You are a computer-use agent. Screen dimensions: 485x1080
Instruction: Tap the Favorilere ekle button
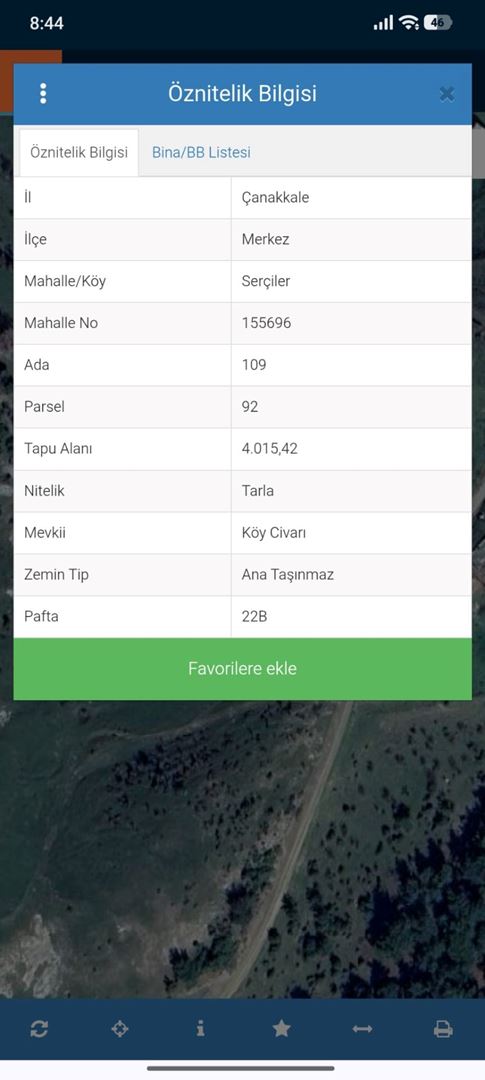pyautogui.click(x=242, y=669)
